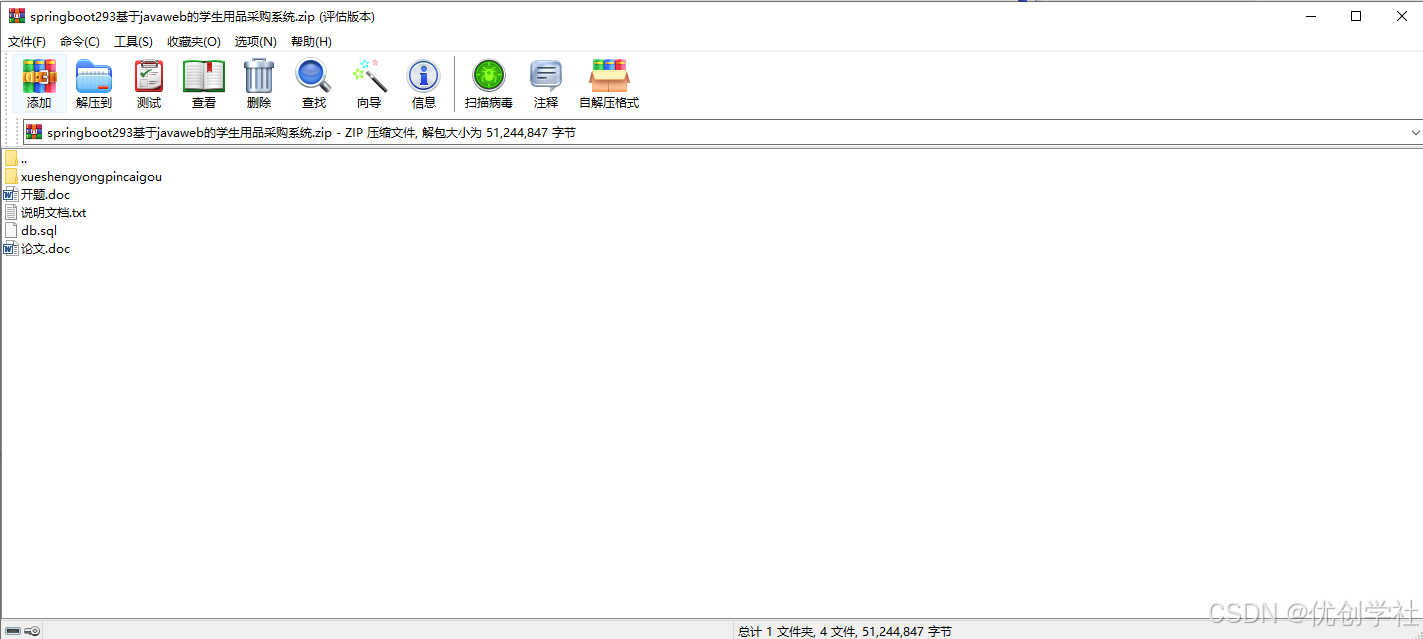
Task: Select the folder name xueshengyongpincaigou
Action: pos(91,176)
